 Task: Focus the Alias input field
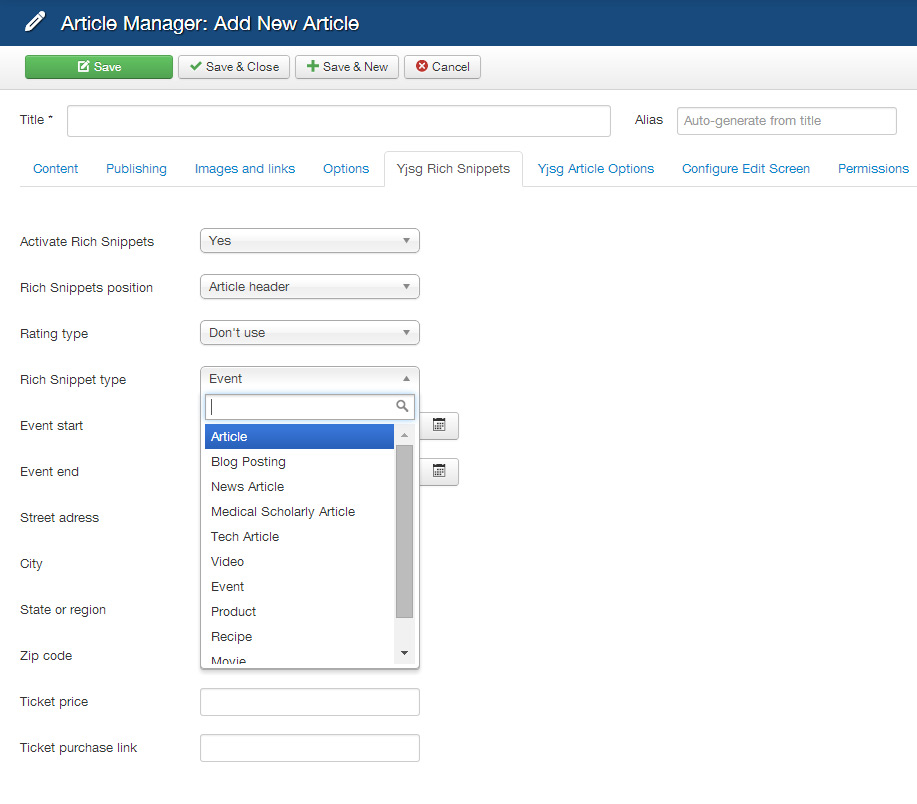pyautogui.click(x=787, y=121)
